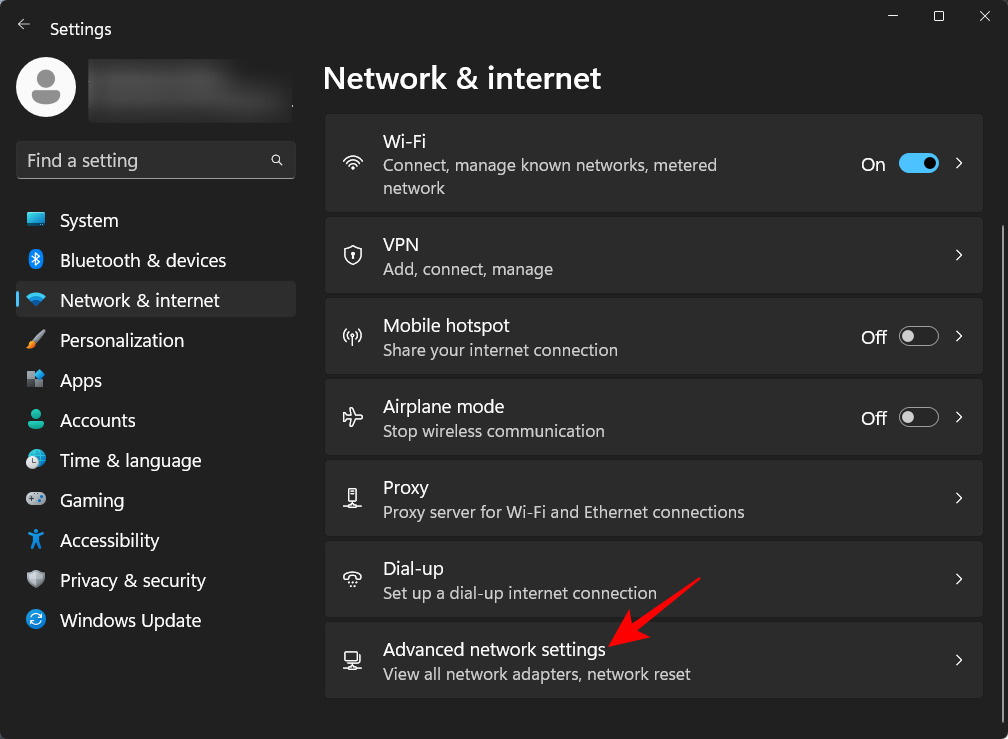
Task: Expand Advanced network settings via its chevron
Action: [x=958, y=660]
